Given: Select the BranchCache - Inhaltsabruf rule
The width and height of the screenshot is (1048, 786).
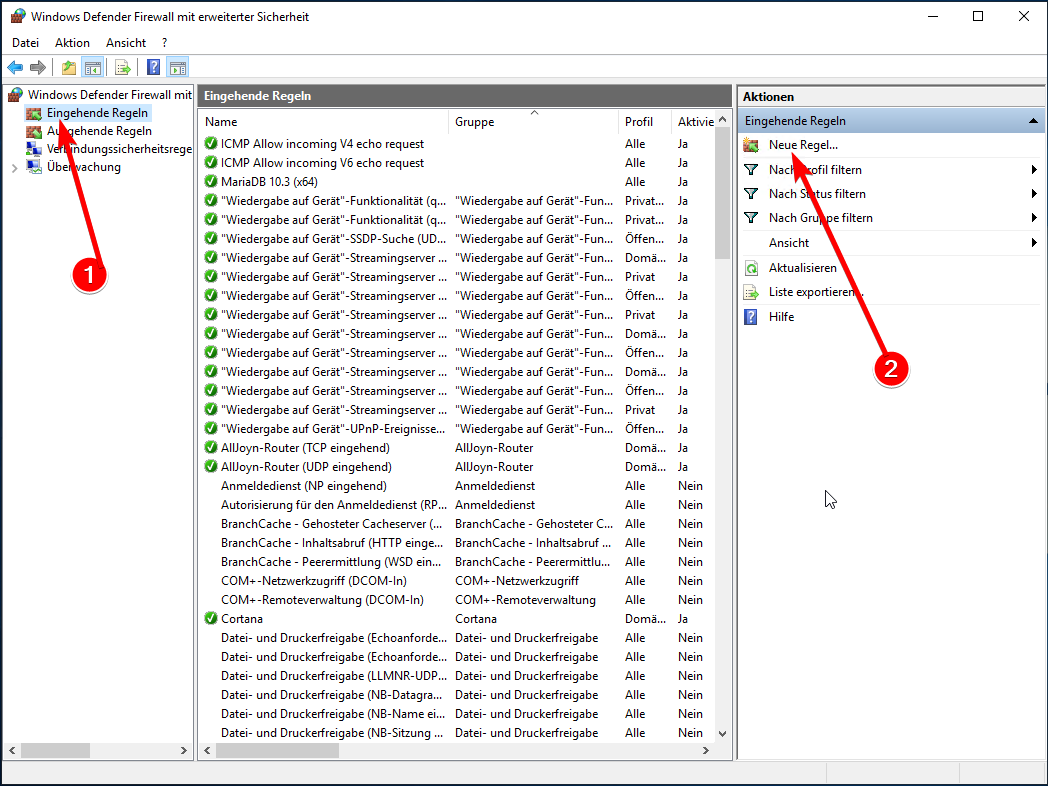Looking at the screenshot, I should (456, 543).
